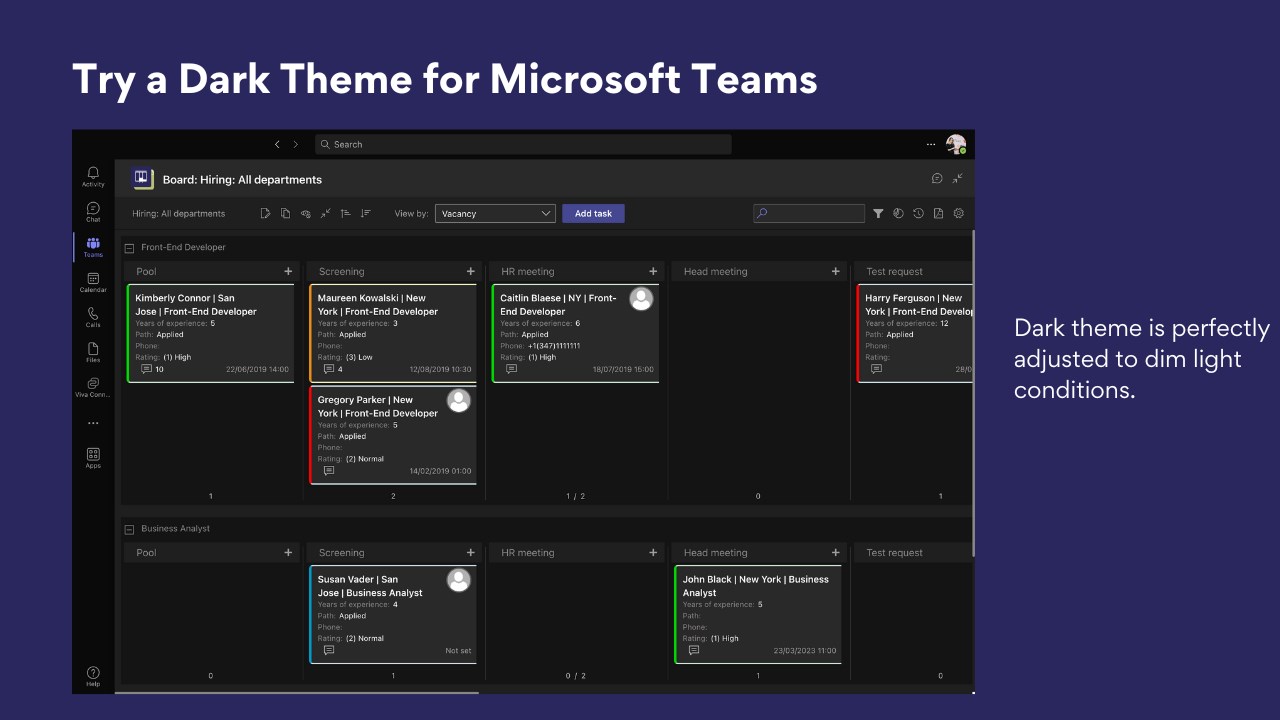Open comments on Maureen Kowalski card
Screen dimensions: 1280x720
point(329,369)
